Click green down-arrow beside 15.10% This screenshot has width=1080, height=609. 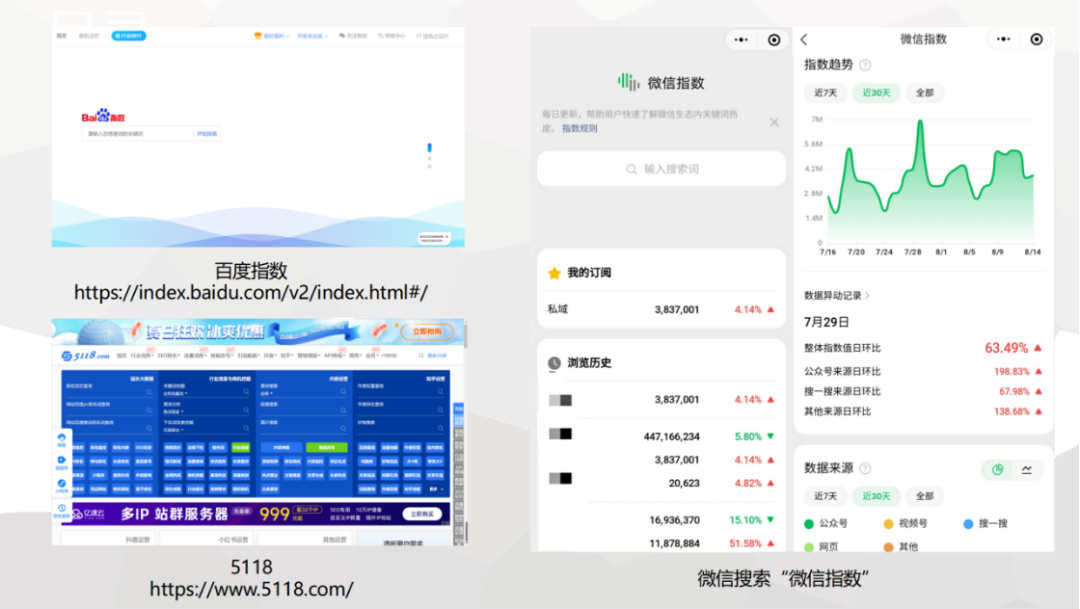[x=771, y=520]
